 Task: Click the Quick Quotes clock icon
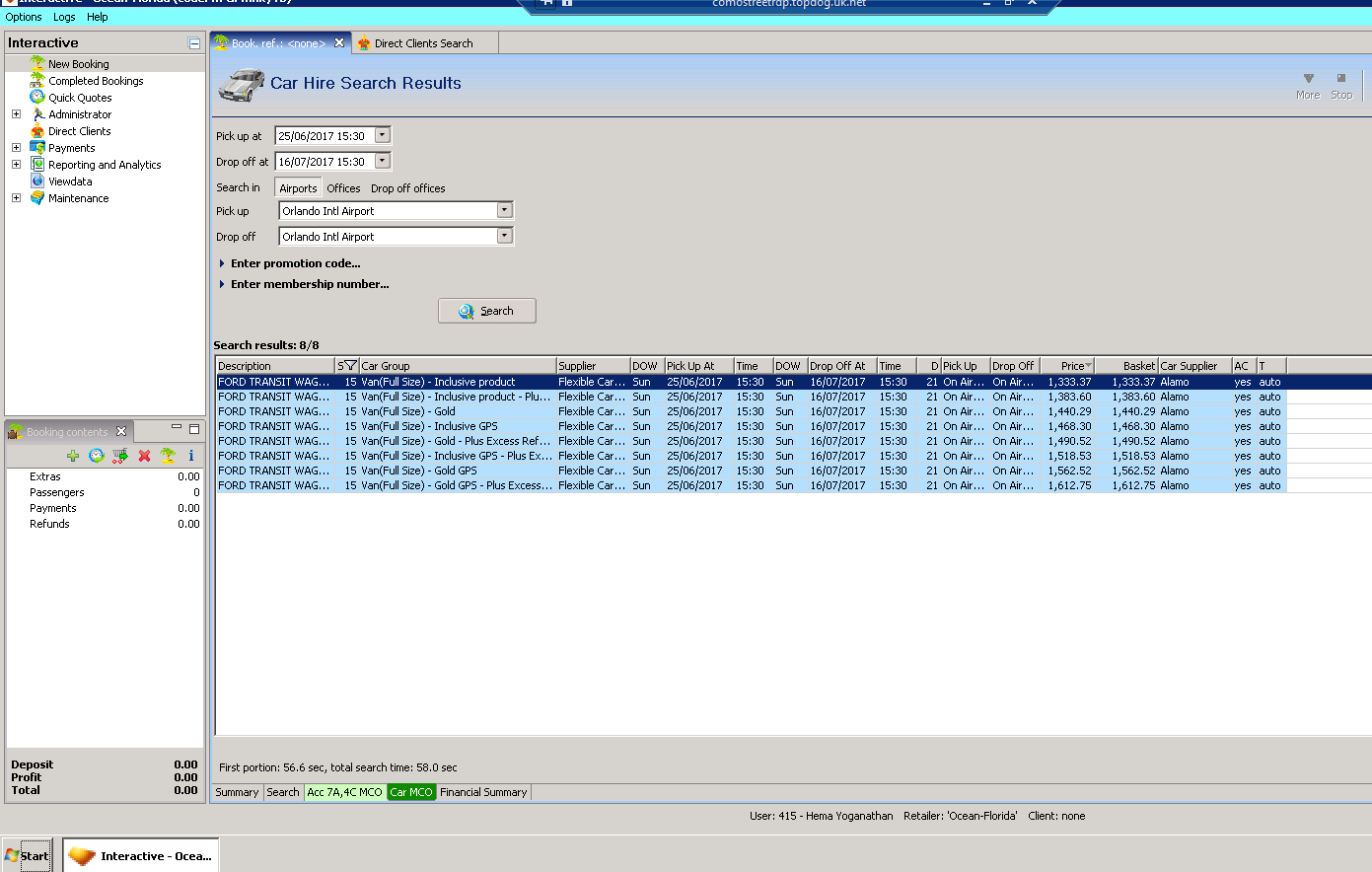(37, 97)
